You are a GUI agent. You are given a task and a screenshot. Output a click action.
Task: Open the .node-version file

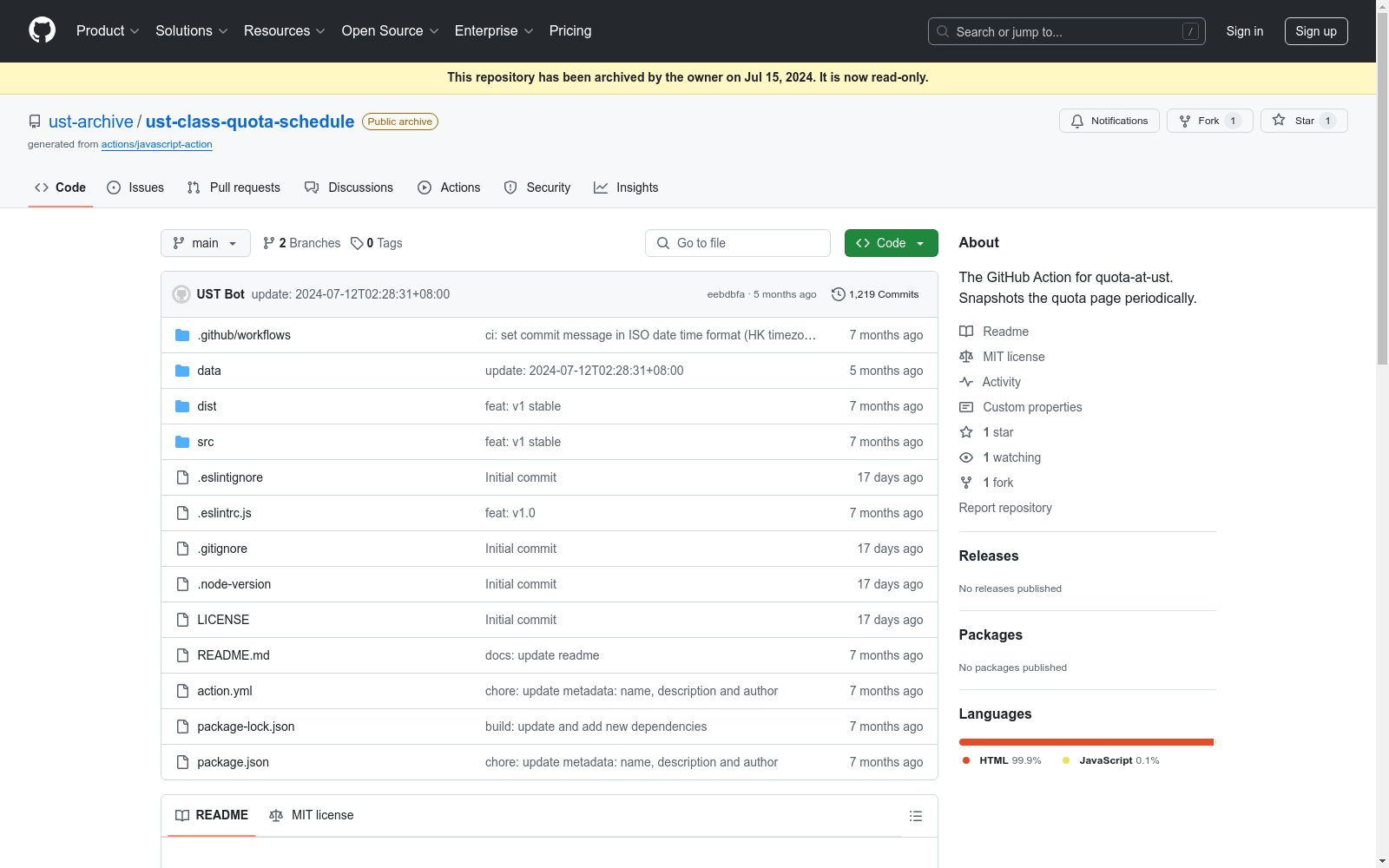click(234, 584)
